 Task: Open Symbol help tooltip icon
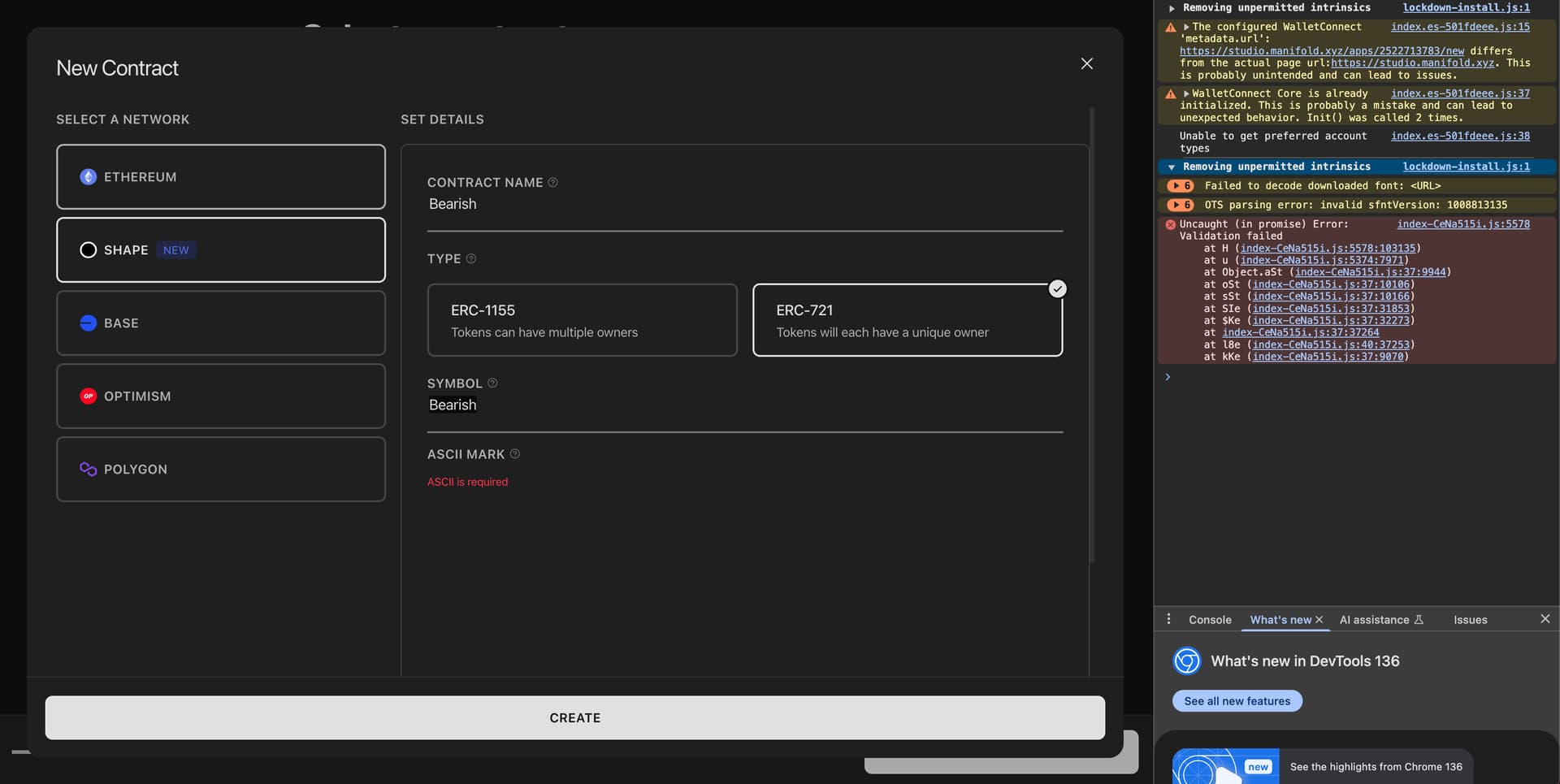[492, 383]
